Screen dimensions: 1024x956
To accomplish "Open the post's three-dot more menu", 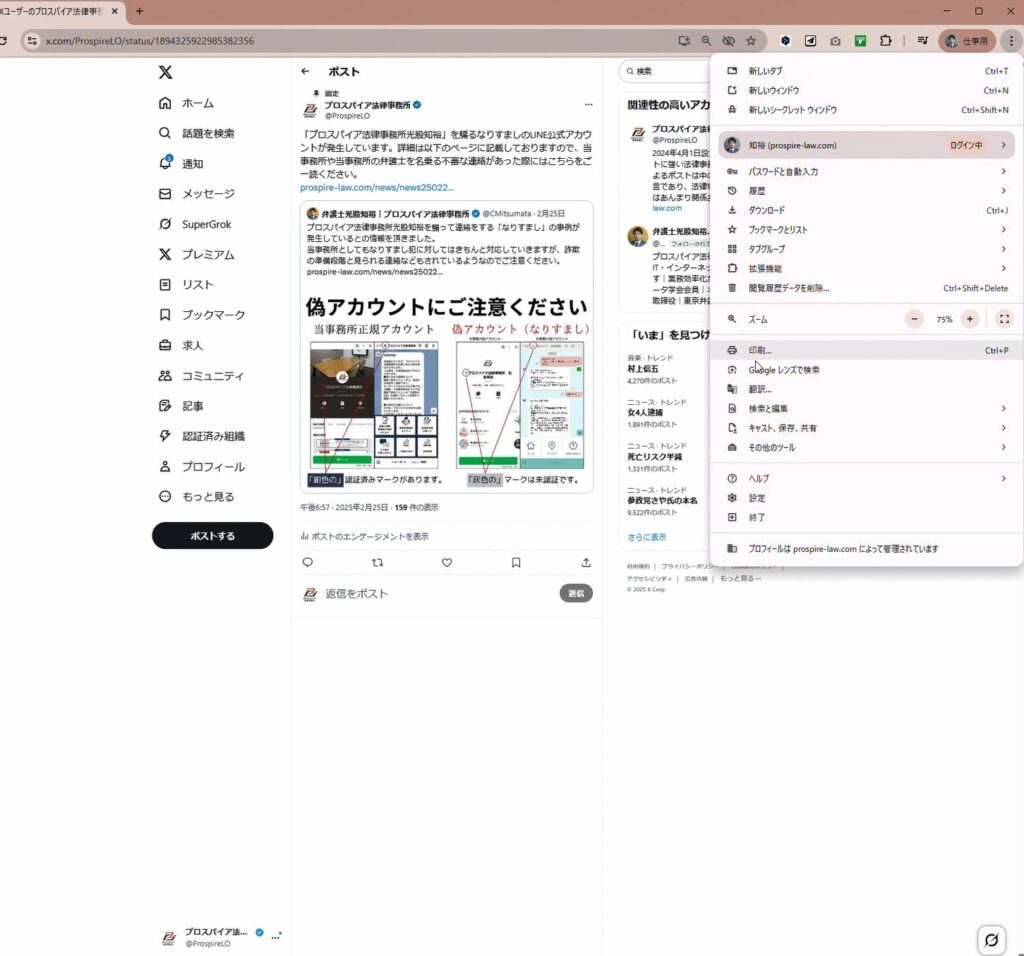I will [x=588, y=104].
